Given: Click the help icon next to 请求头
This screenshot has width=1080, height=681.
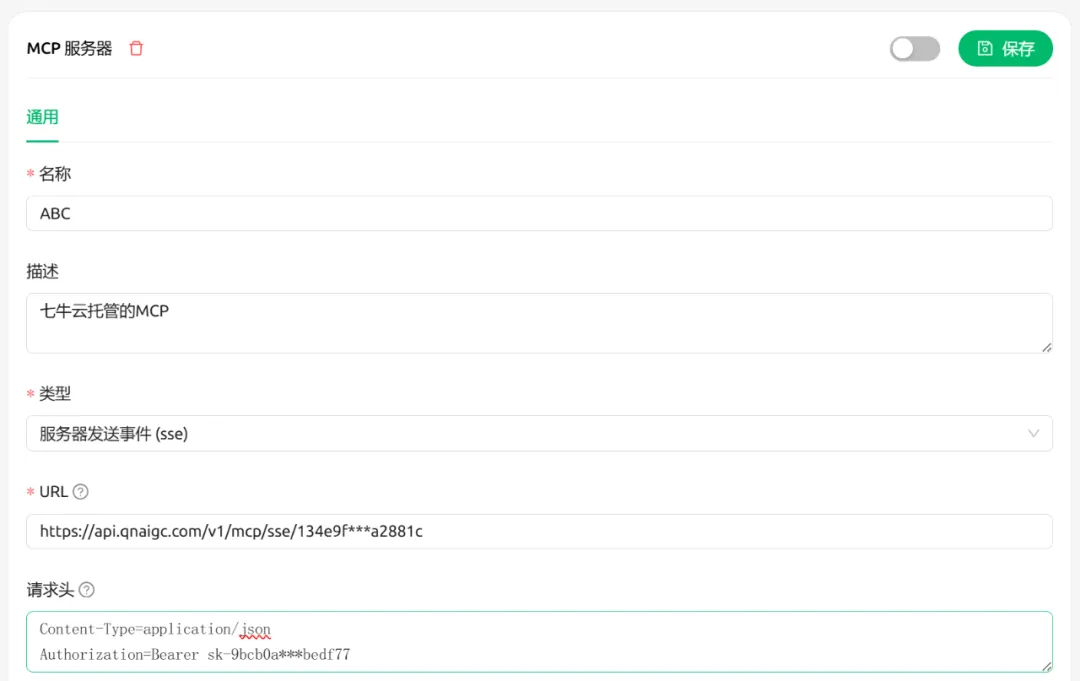Looking at the screenshot, I should tap(87, 590).
